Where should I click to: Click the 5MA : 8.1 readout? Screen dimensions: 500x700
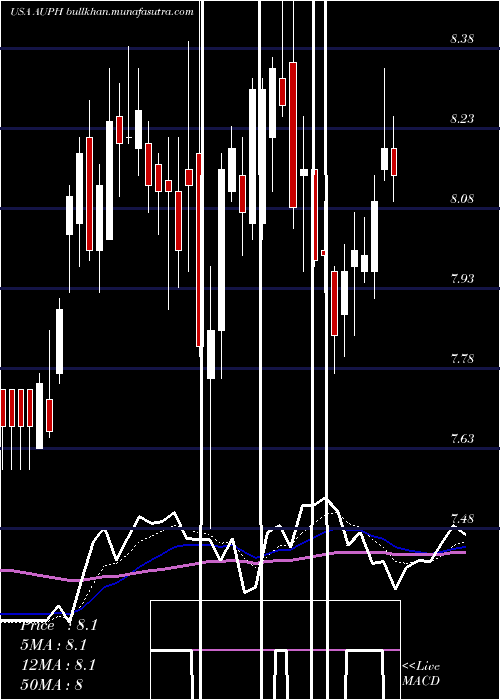(x=54, y=645)
